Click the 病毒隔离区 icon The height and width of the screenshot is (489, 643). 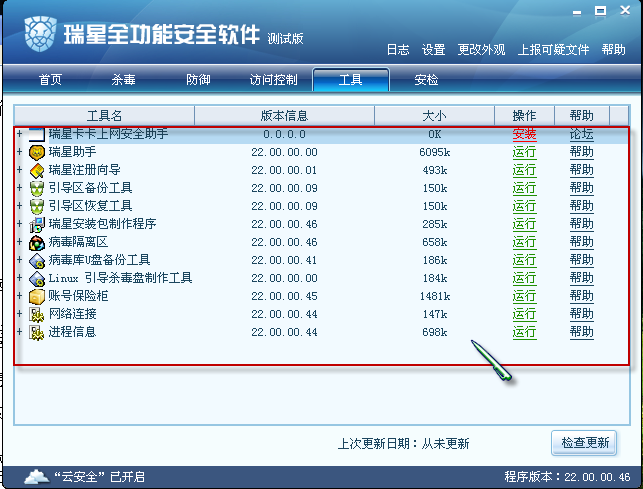pos(37,243)
